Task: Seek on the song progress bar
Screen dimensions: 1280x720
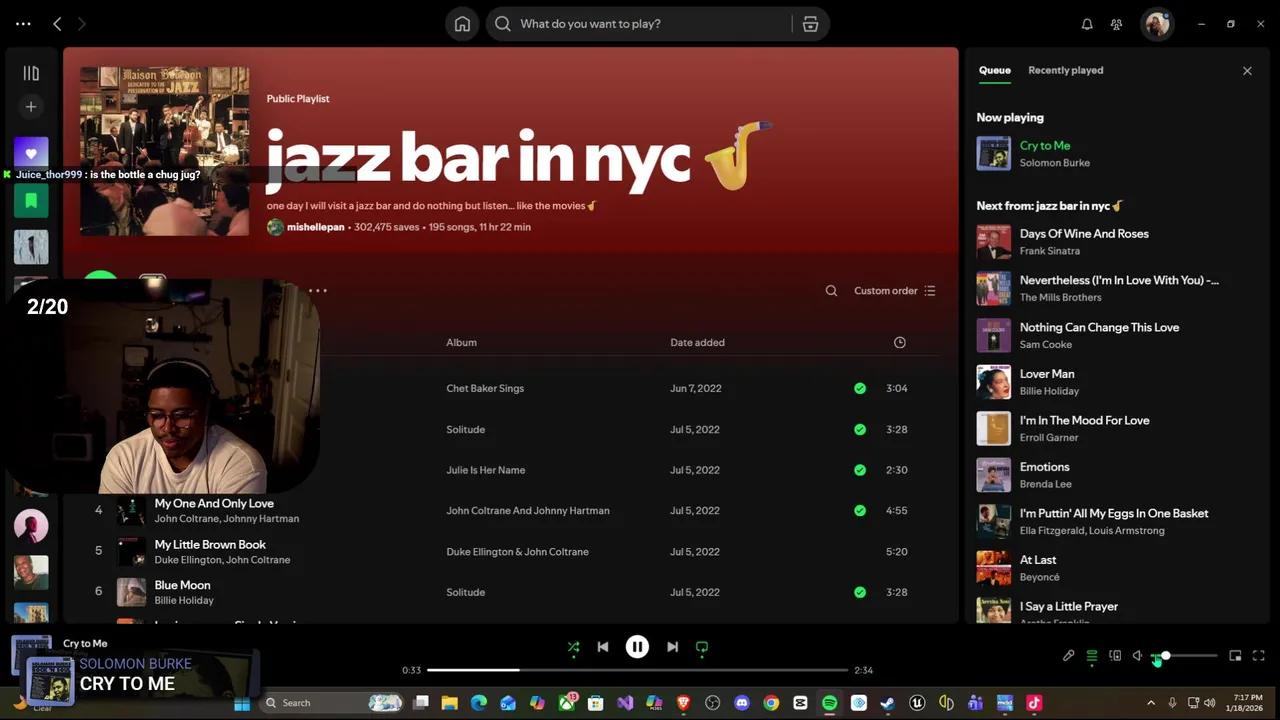Action: point(637,670)
